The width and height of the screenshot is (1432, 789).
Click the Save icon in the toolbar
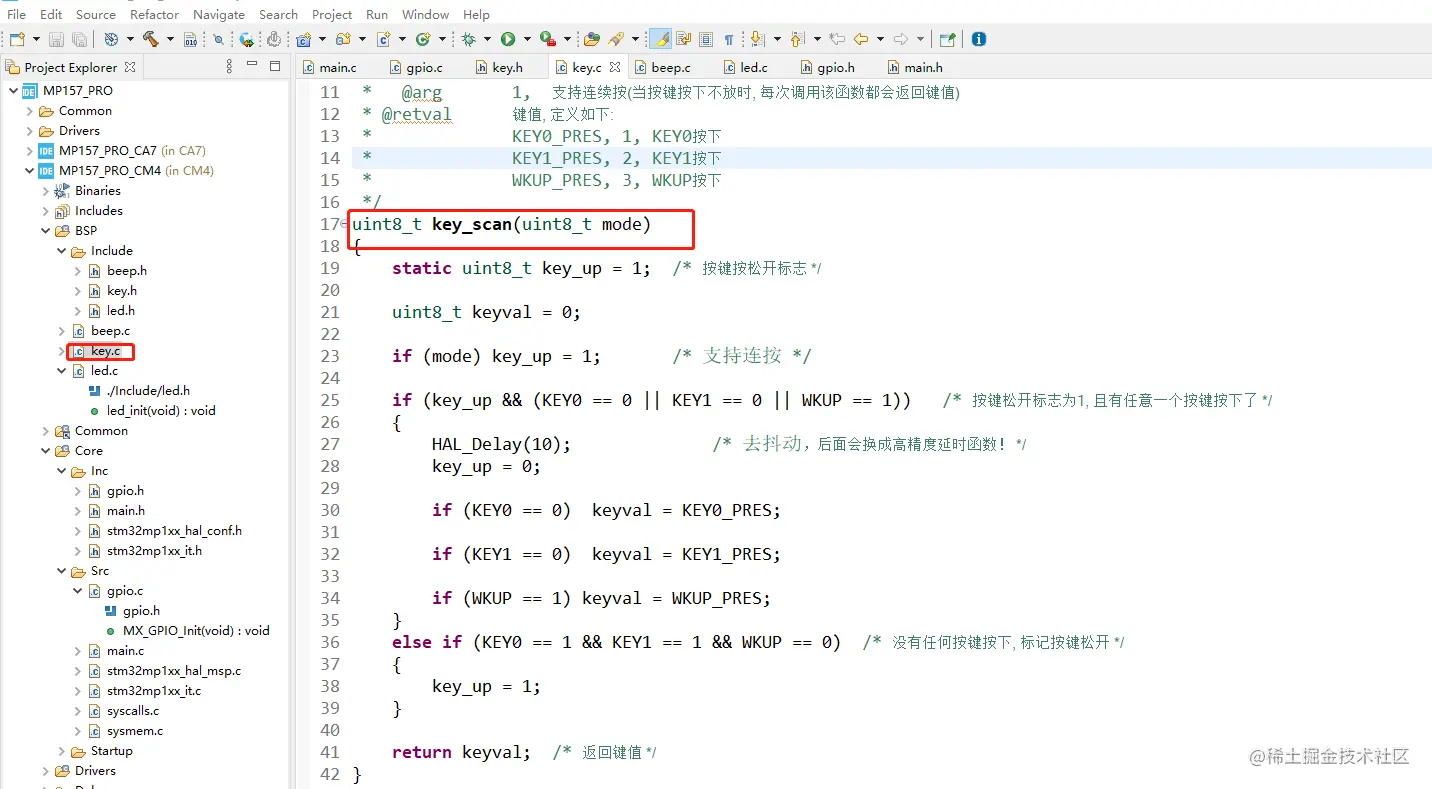click(56, 39)
